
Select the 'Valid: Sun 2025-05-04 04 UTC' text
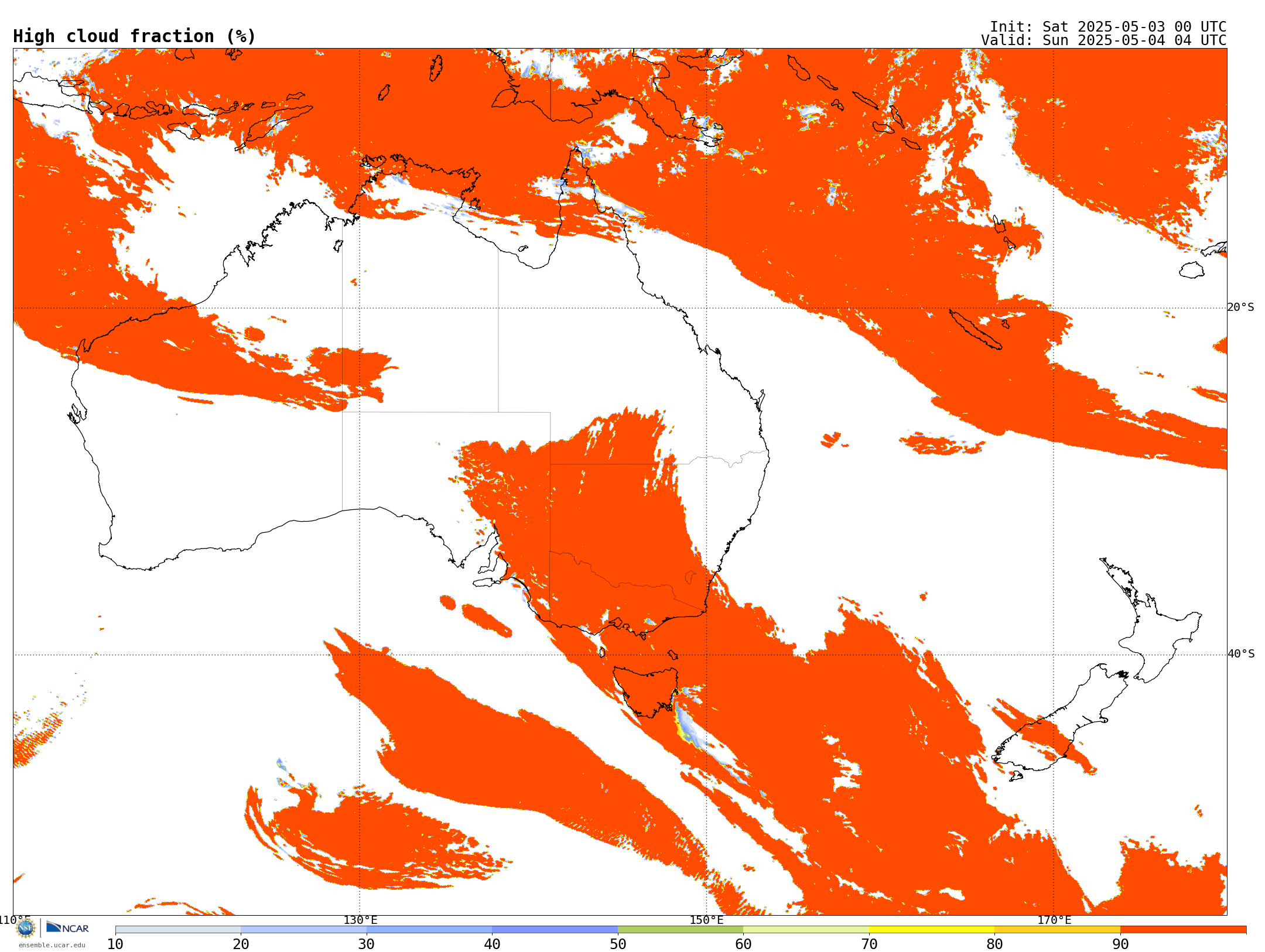tap(1104, 40)
